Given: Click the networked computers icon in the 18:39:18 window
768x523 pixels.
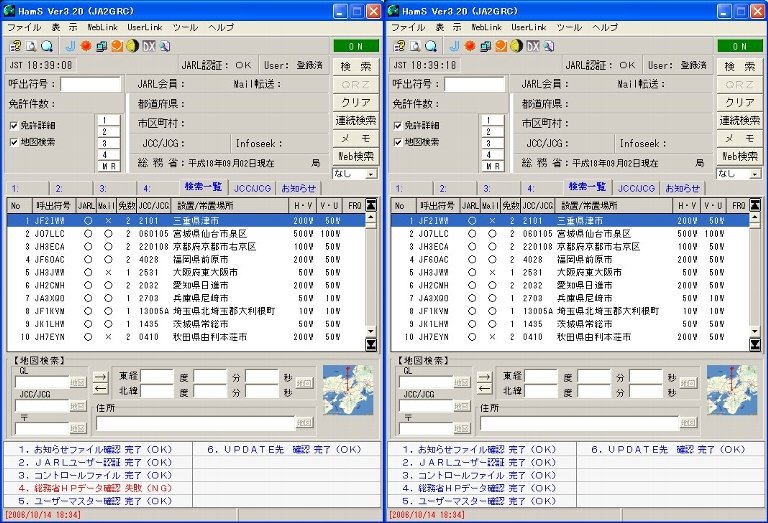Looking at the screenshot, I should pos(486,46).
